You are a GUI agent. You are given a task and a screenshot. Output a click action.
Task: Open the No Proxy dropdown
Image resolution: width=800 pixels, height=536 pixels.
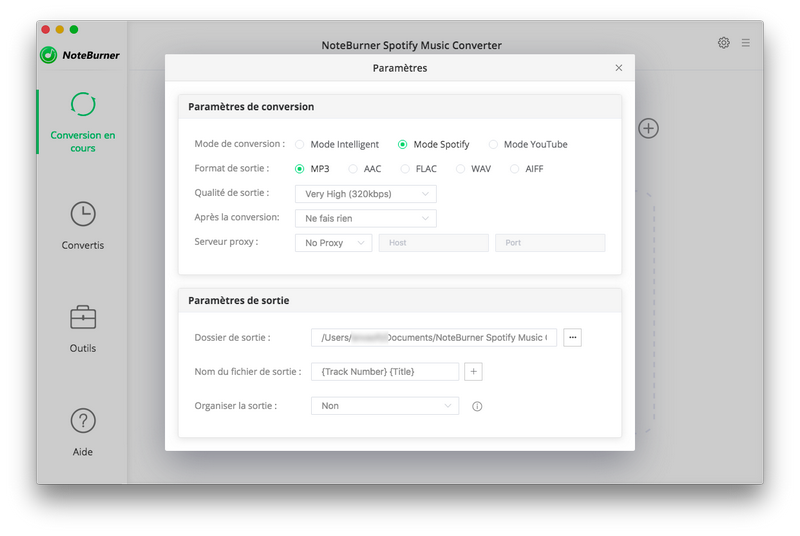tap(334, 243)
